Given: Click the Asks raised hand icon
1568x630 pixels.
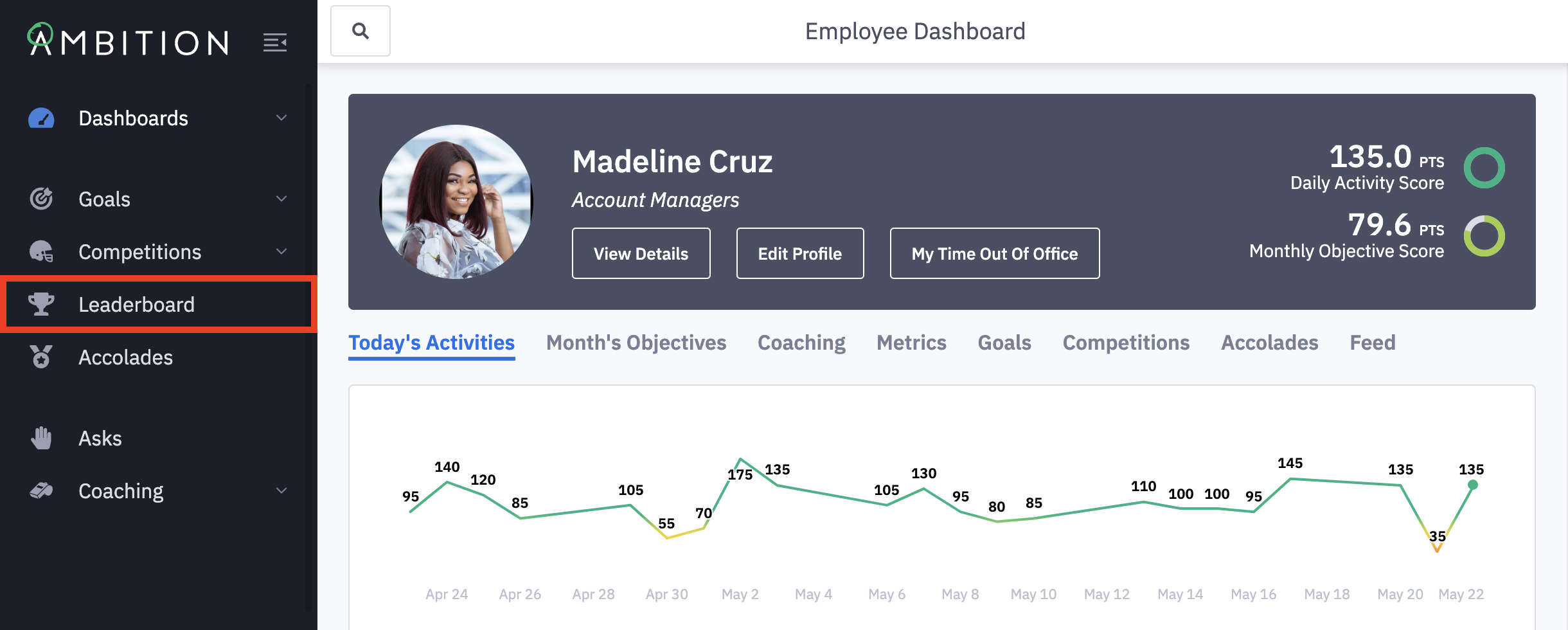Looking at the screenshot, I should coord(41,438).
